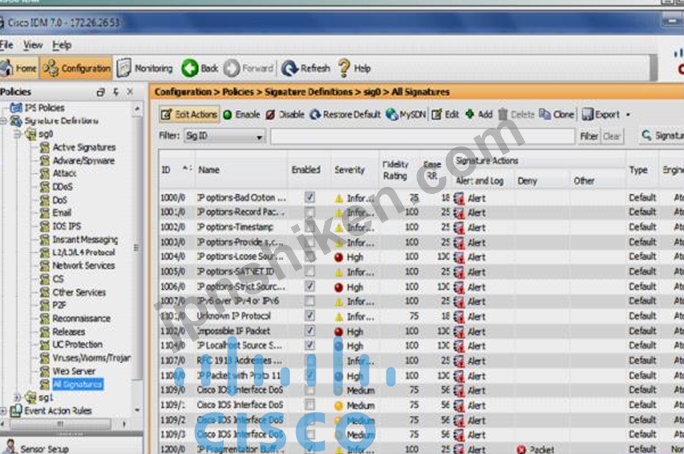Restore the Policies pane window icon
Screen dimensions: 684x454
point(101,92)
